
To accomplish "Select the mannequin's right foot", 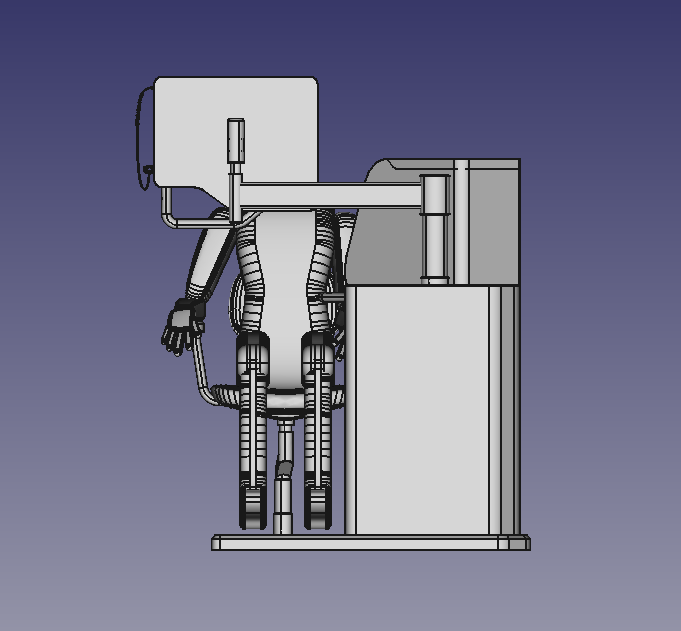I will 318,508.
